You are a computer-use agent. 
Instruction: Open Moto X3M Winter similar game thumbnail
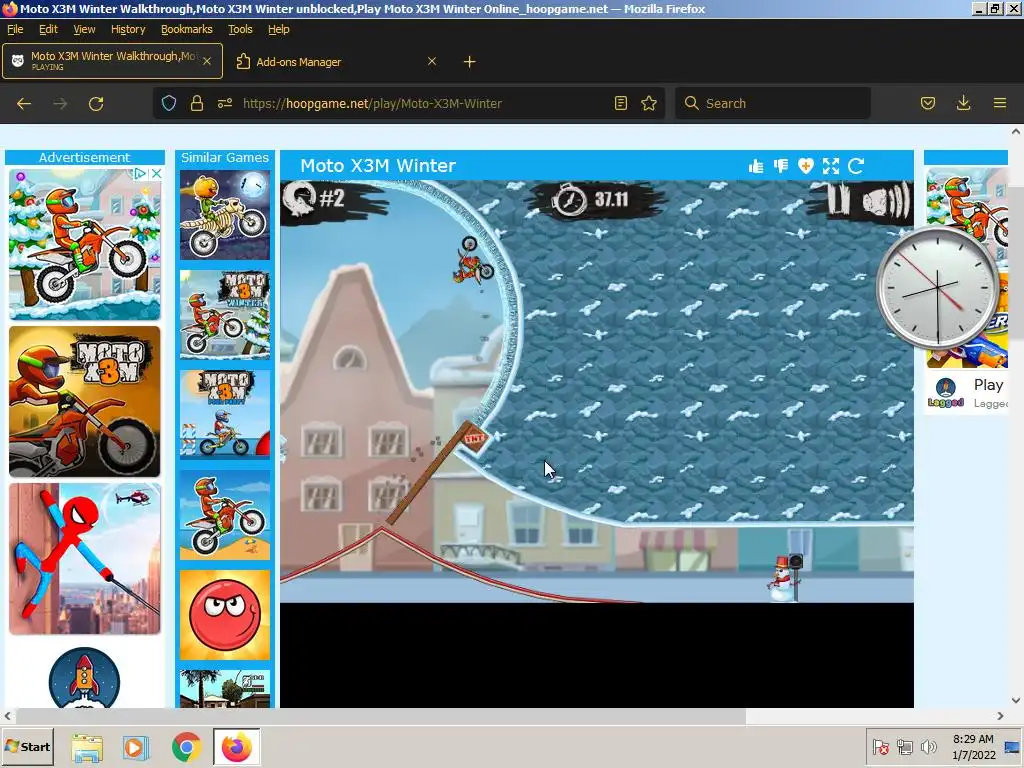225,315
